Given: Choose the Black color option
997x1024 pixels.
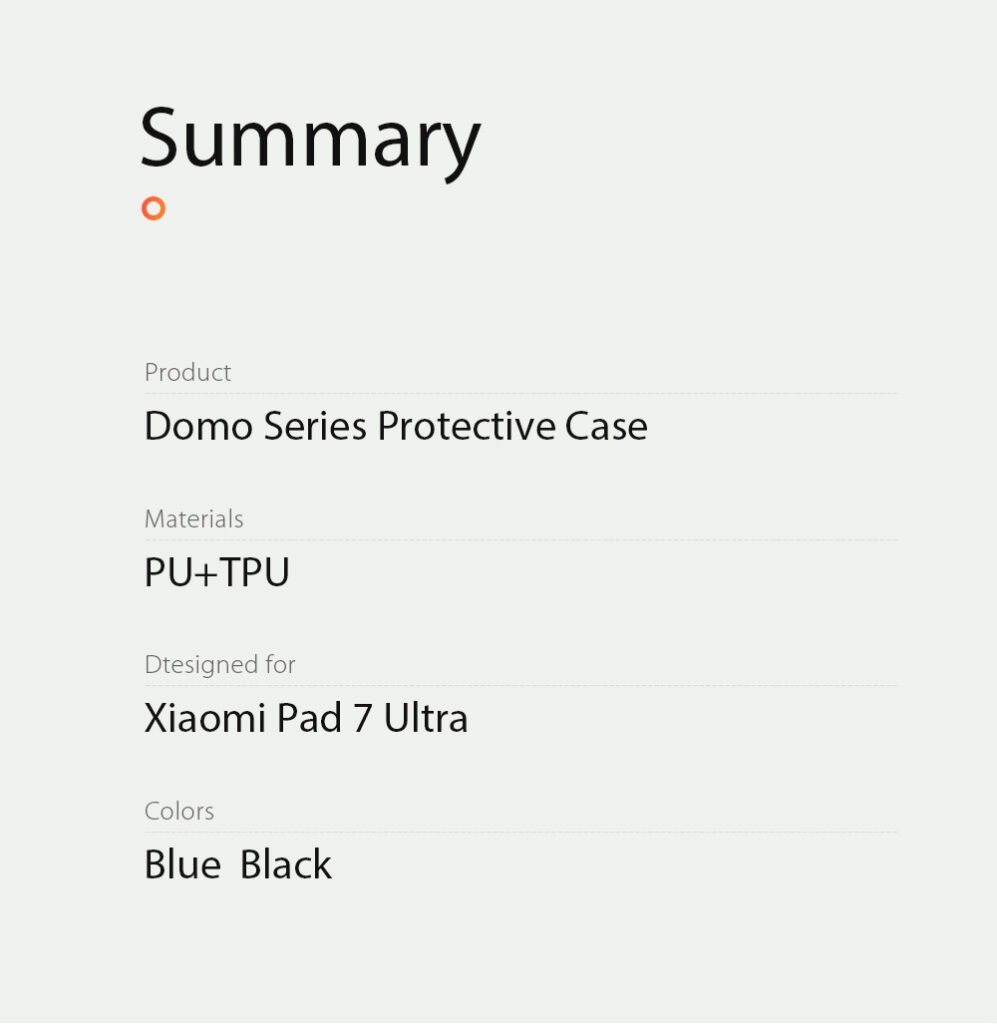Looking at the screenshot, I should tap(286, 865).
